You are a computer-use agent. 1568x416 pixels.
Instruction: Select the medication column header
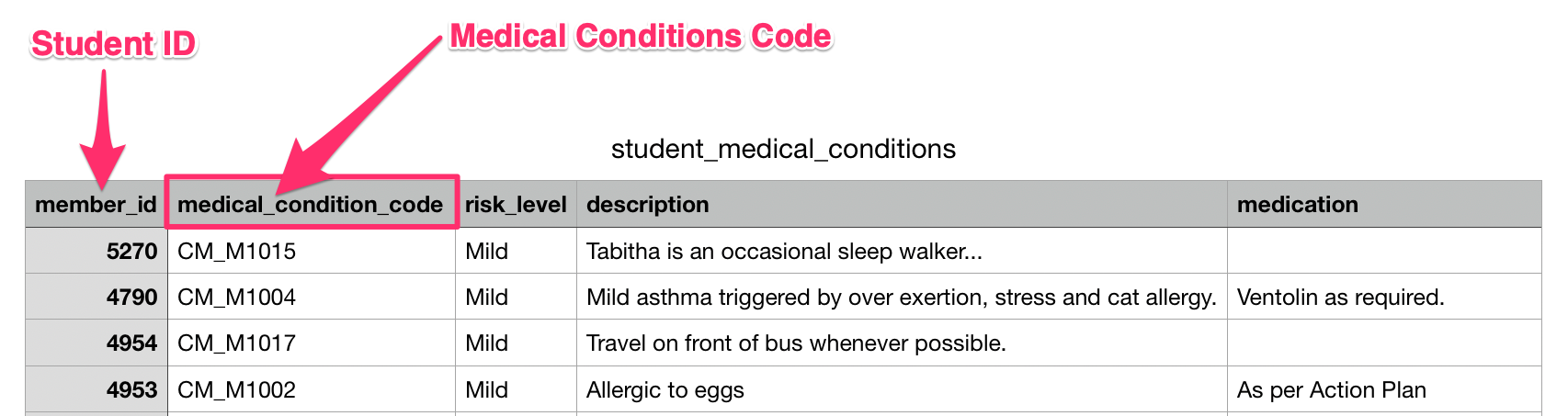click(1384, 204)
